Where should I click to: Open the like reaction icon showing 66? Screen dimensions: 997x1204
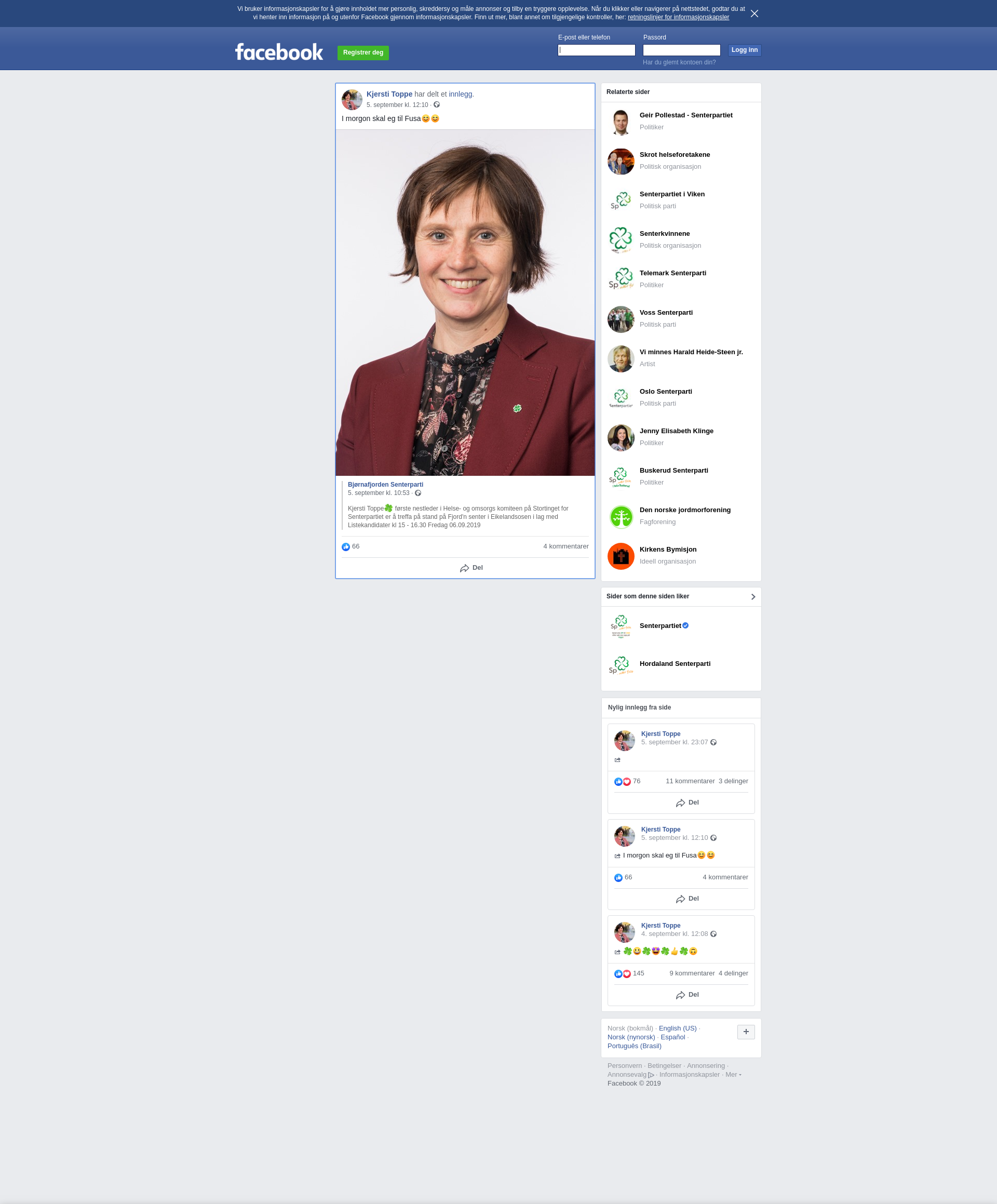[346, 547]
